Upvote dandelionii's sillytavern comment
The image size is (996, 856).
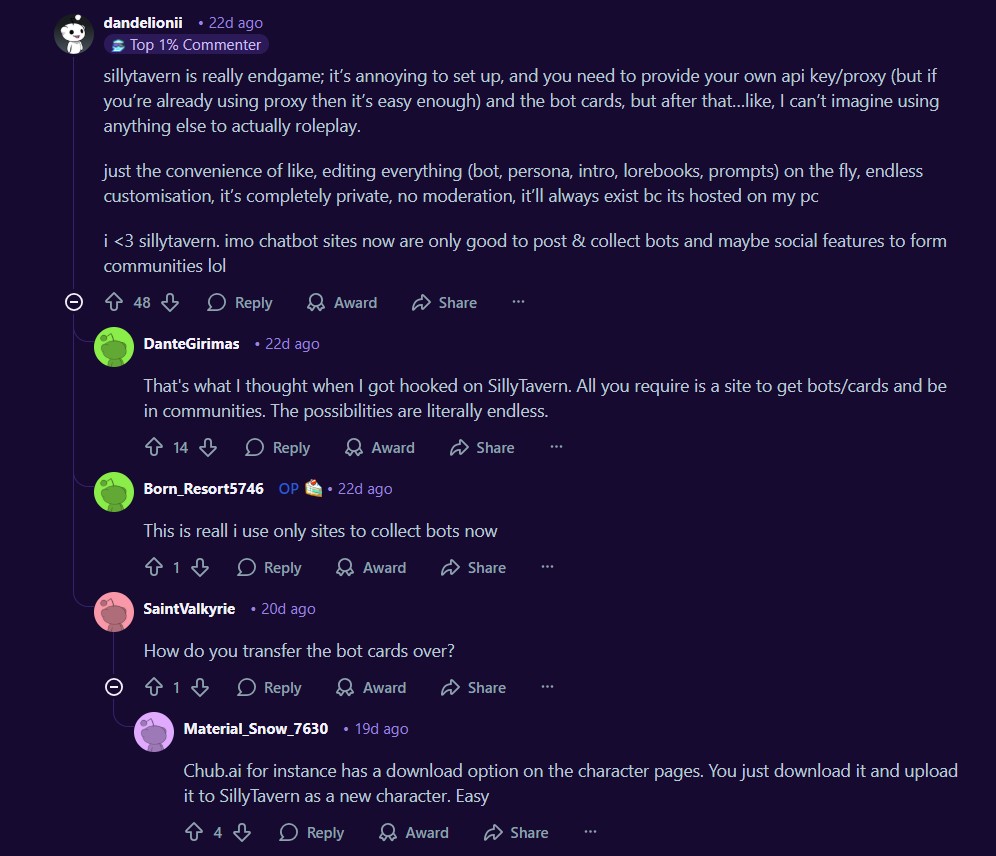tap(114, 302)
